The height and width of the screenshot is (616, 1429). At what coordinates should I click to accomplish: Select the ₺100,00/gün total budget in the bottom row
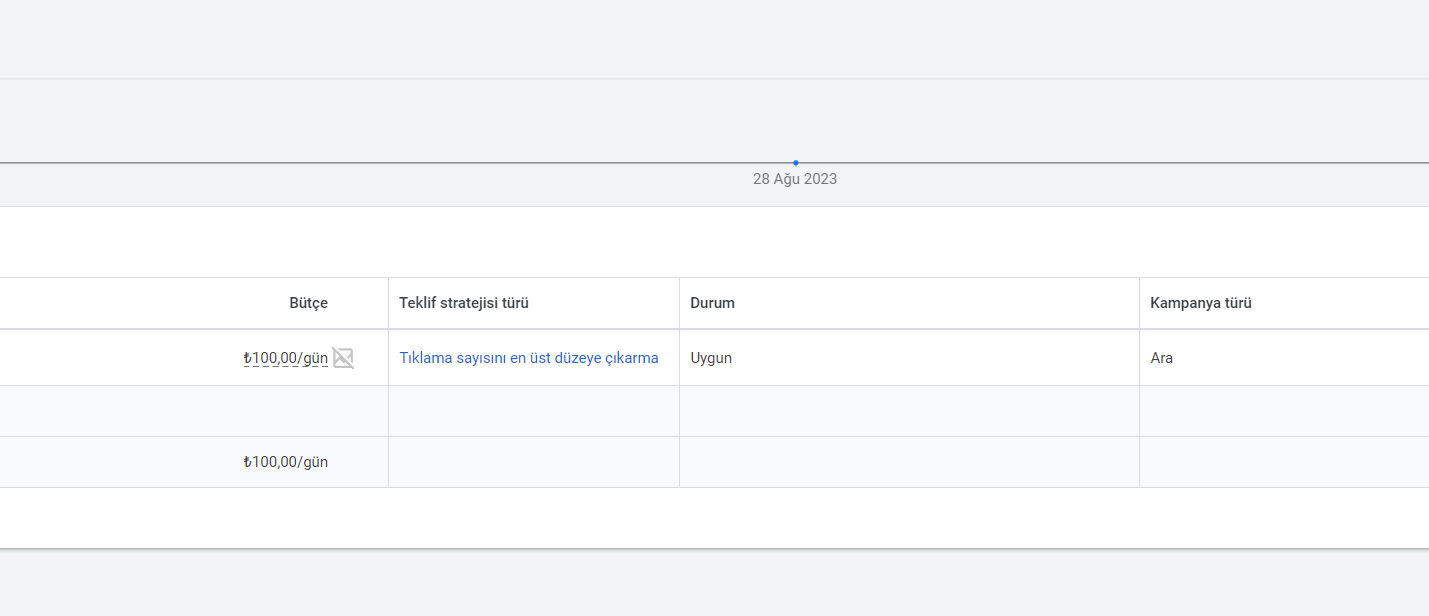[285, 462]
